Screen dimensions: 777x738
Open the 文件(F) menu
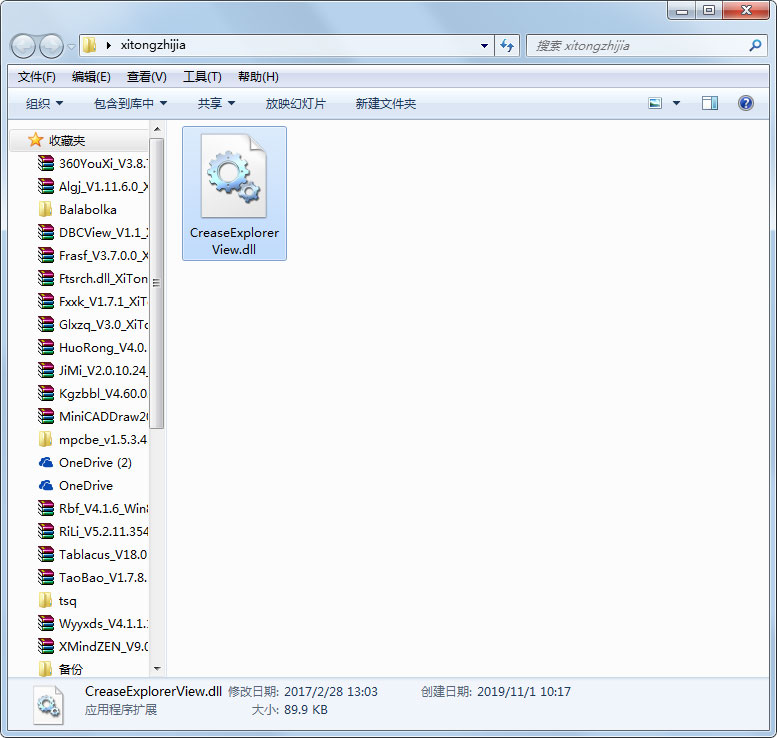(37, 77)
